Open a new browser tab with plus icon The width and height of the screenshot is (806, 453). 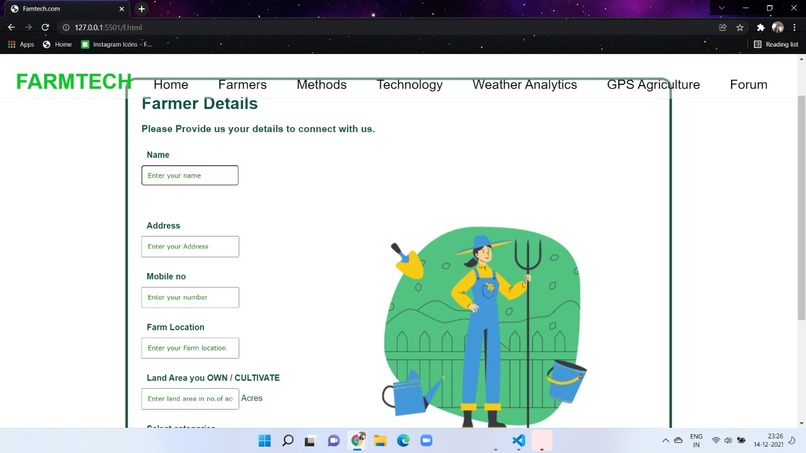pyautogui.click(x=141, y=9)
